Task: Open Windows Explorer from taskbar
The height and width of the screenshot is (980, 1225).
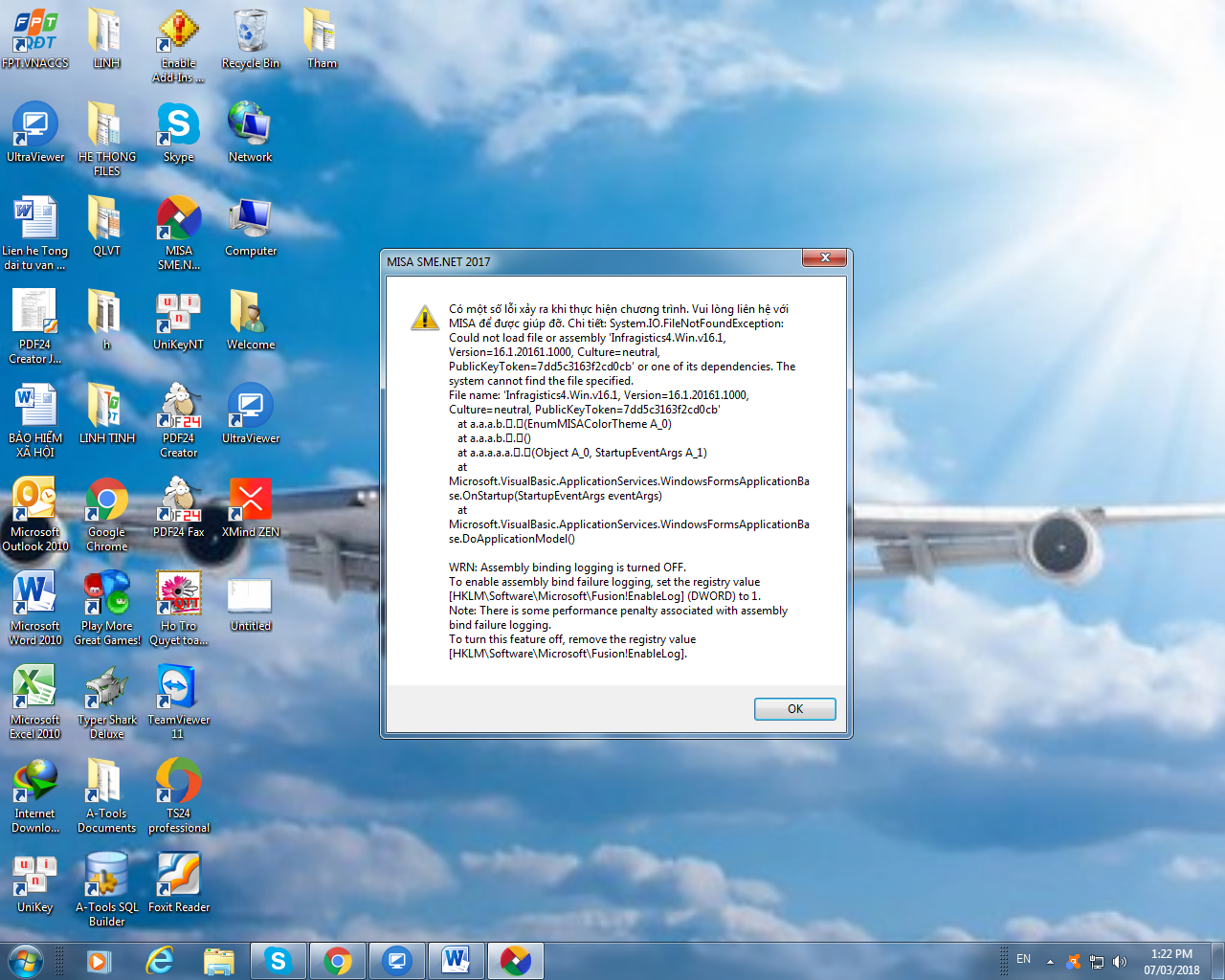Action: (218, 961)
